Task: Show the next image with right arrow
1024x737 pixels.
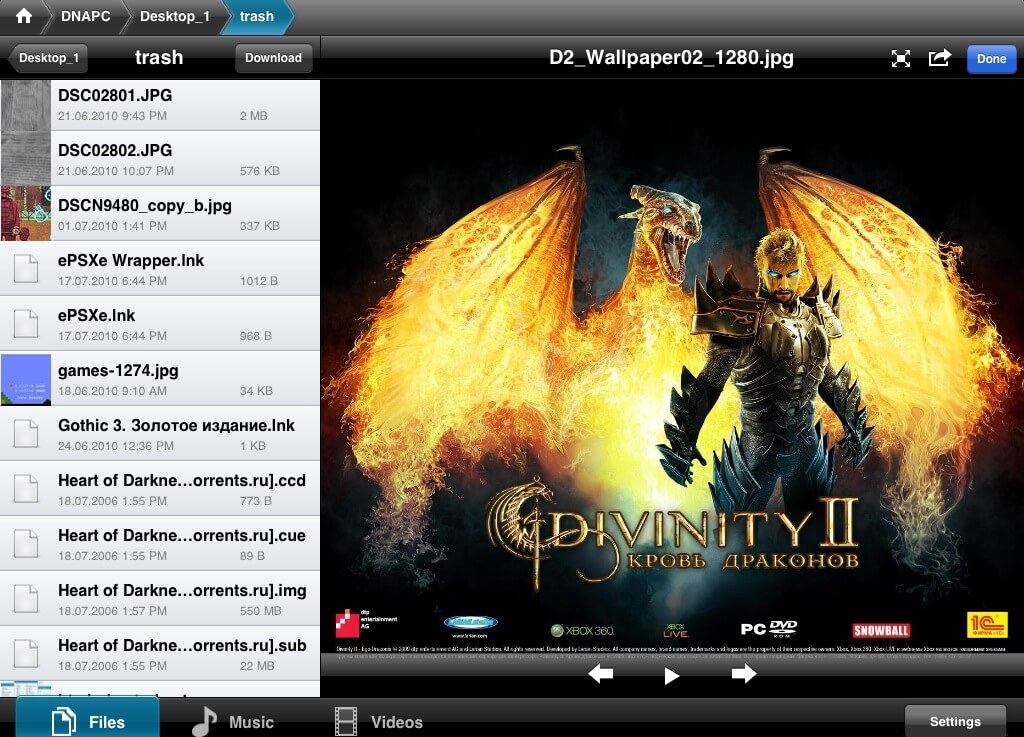Action: 744,674
